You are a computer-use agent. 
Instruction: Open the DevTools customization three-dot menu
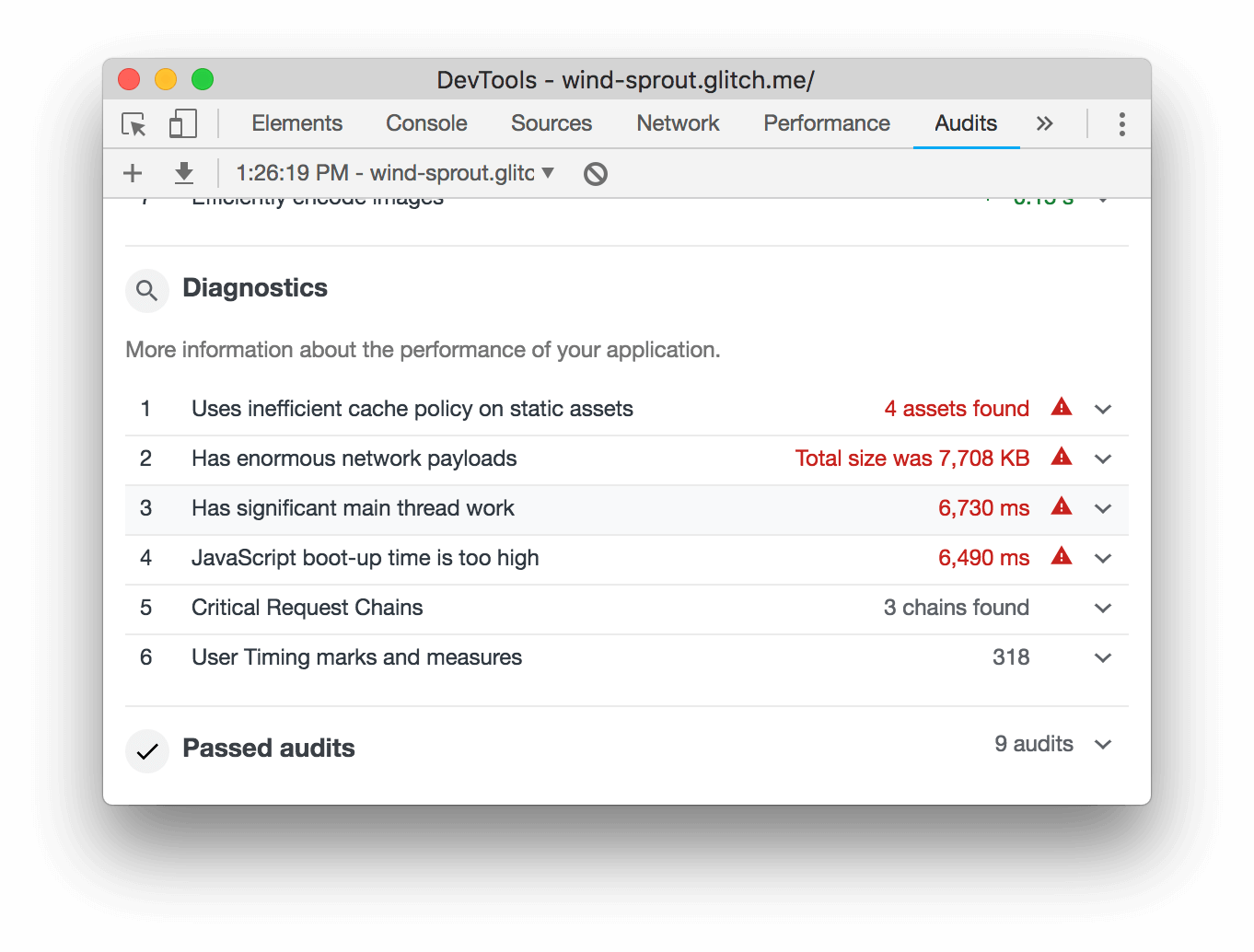(1121, 123)
